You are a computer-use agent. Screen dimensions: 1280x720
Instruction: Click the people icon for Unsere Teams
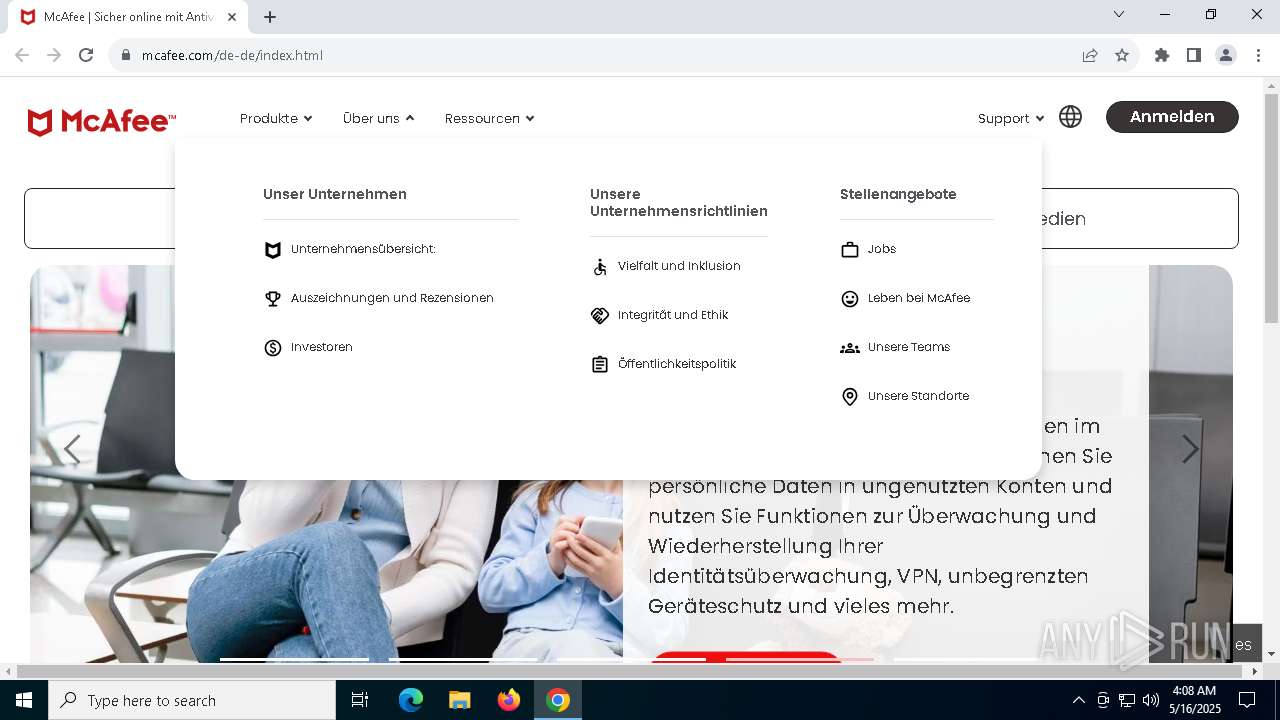tap(849, 348)
